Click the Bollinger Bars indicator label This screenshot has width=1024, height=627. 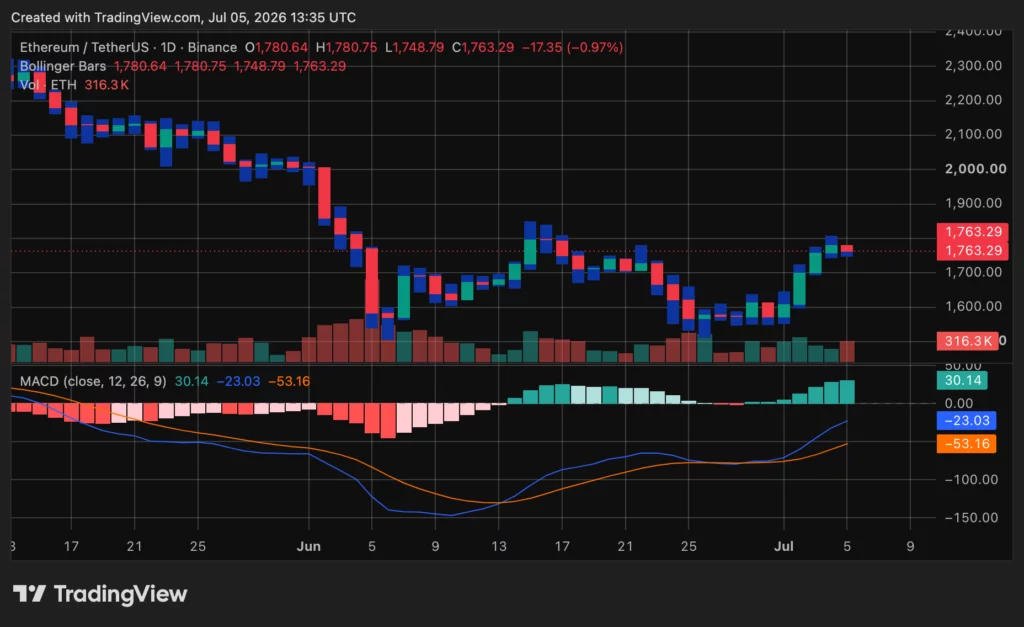63,66
